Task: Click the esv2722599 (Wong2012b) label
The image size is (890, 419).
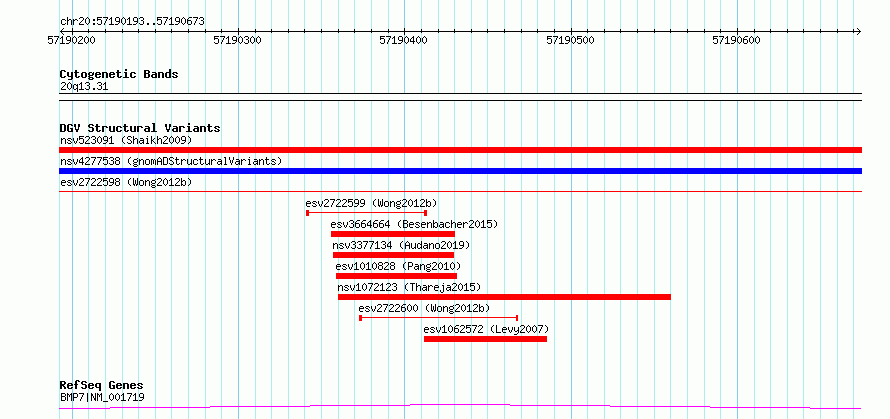Action: pos(371,203)
